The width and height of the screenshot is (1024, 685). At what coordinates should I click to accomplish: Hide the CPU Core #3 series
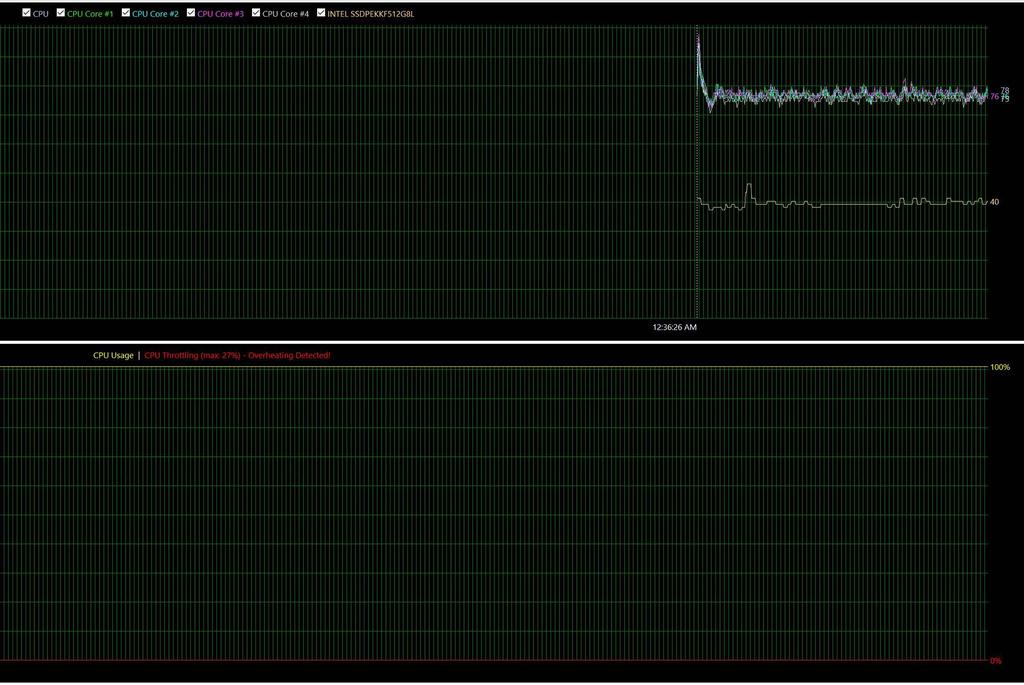[x=191, y=12]
